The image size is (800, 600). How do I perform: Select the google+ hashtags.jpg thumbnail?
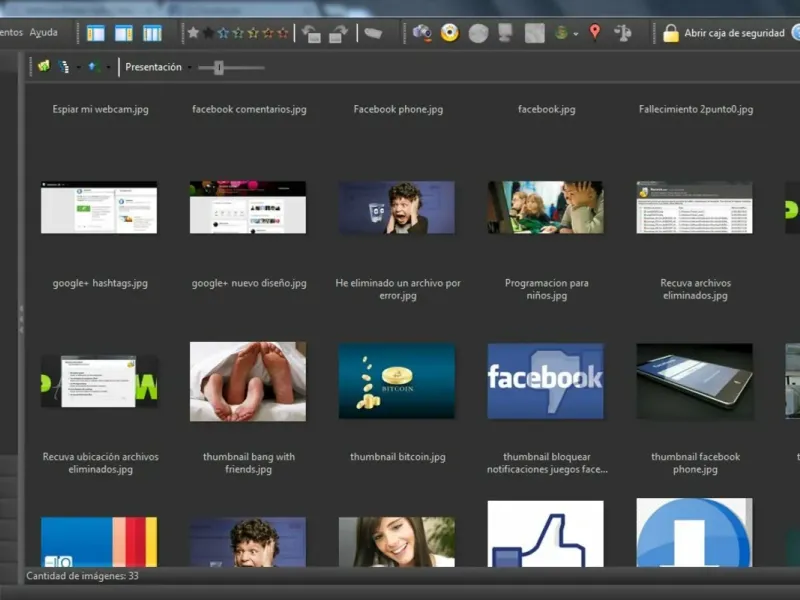click(x=99, y=207)
